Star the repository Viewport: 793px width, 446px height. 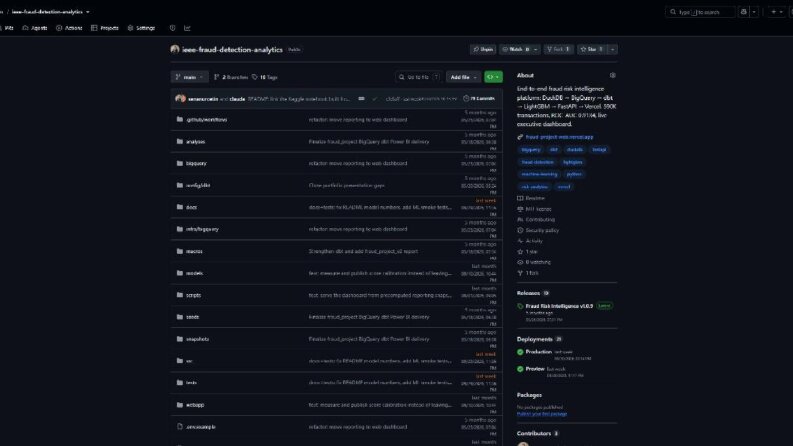coord(591,49)
